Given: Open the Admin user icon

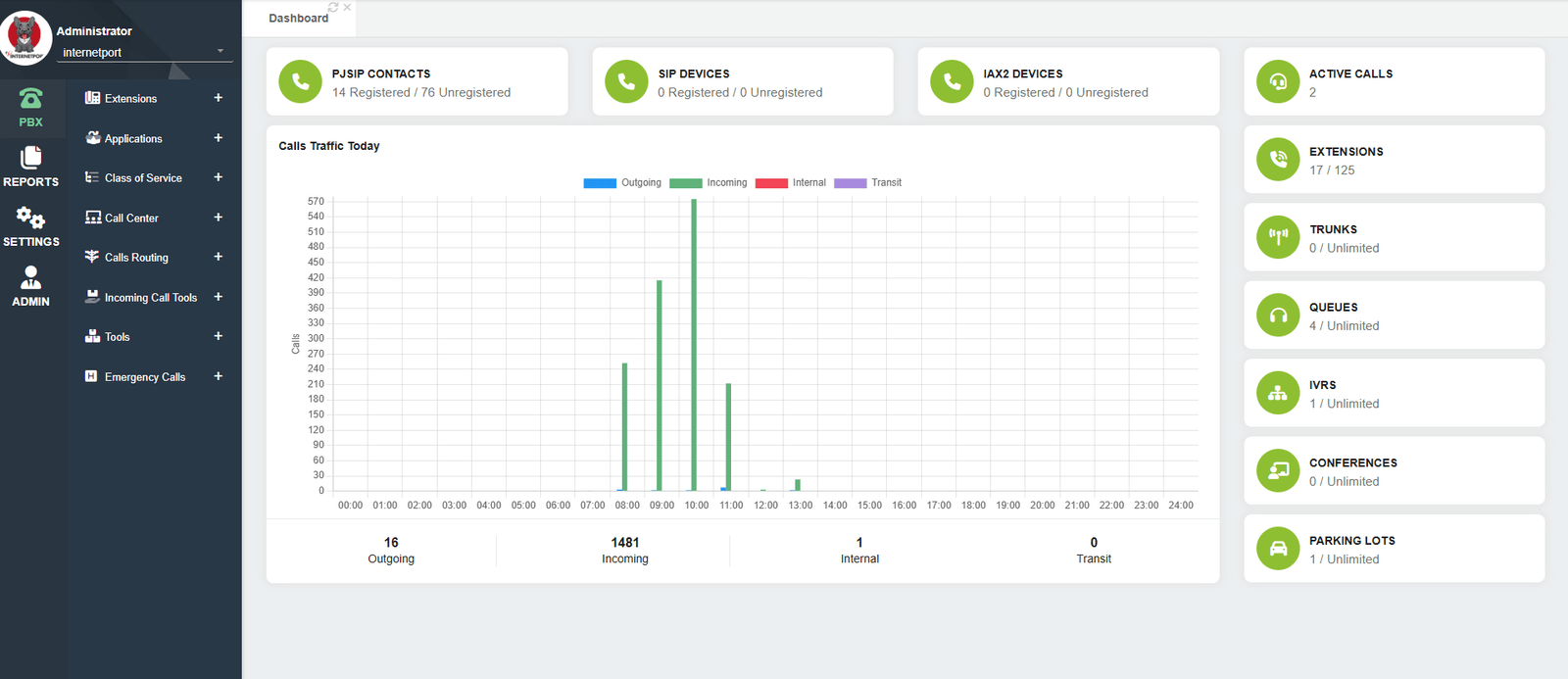Looking at the screenshot, I should [x=30, y=277].
